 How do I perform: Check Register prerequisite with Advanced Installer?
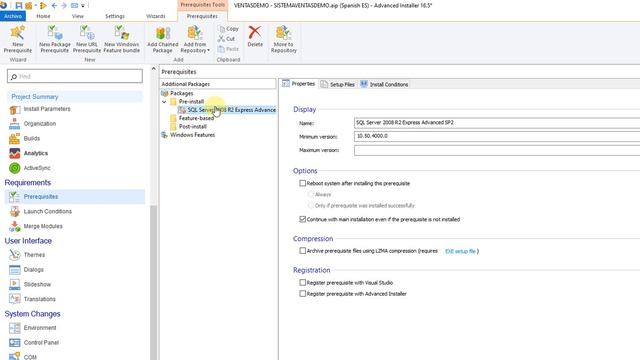click(x=302, y=293)
